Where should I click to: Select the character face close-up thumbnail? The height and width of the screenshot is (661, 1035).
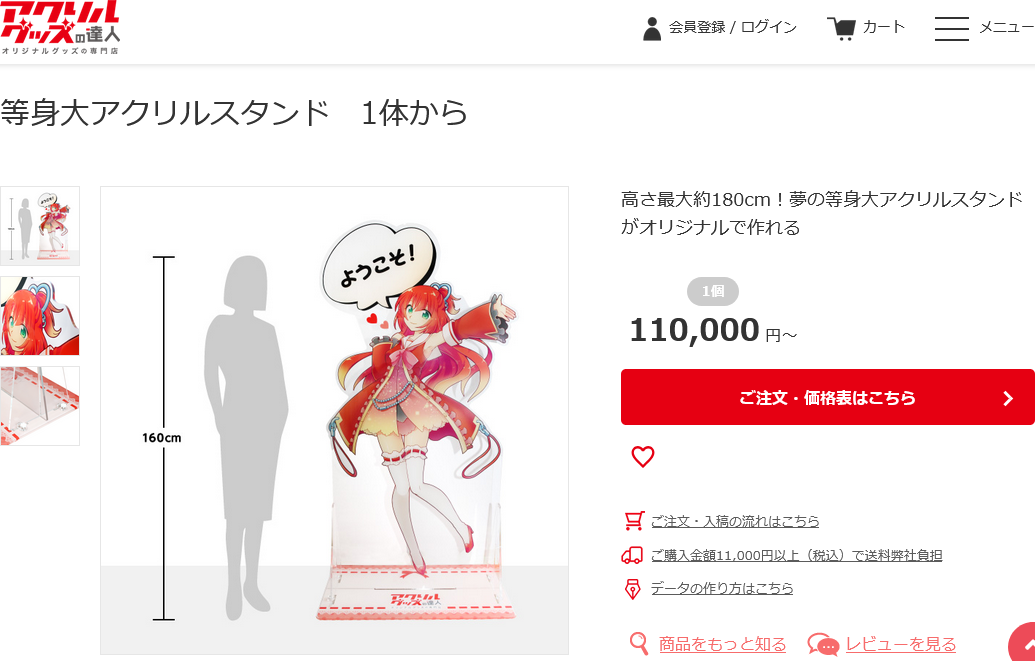pos(40,316)
